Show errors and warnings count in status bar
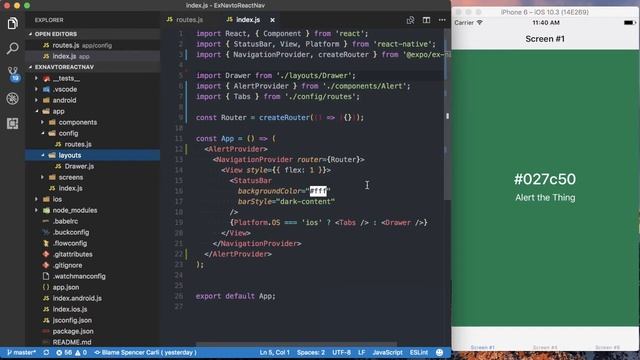Screen dimensions: 640x360 [71, 352]
